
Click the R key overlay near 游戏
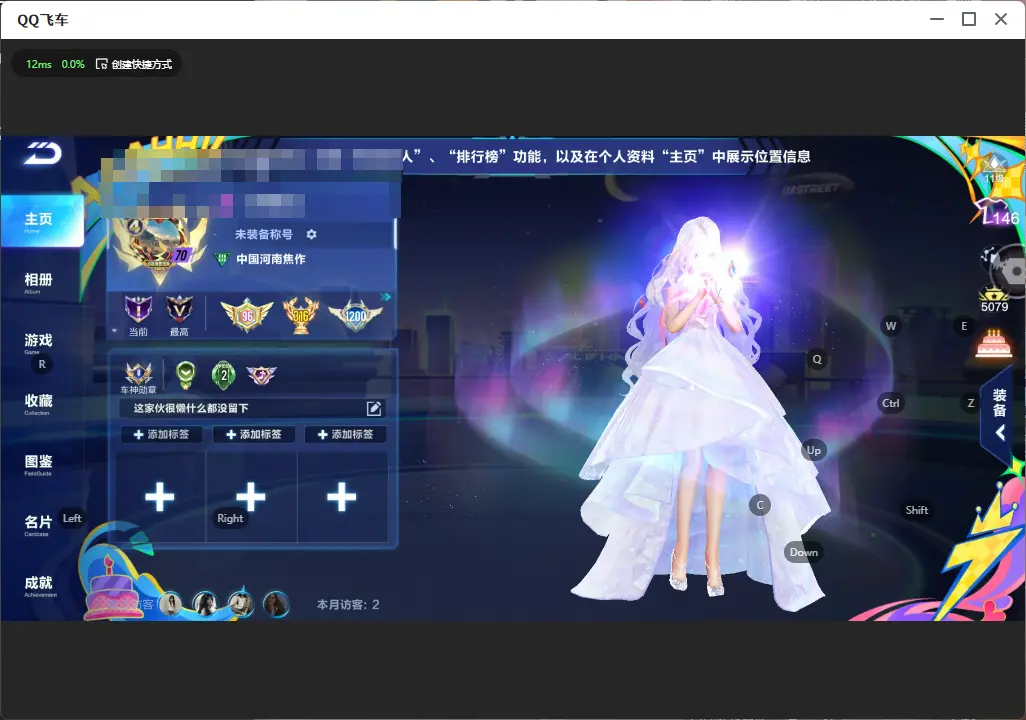click(x=42, y=365)
